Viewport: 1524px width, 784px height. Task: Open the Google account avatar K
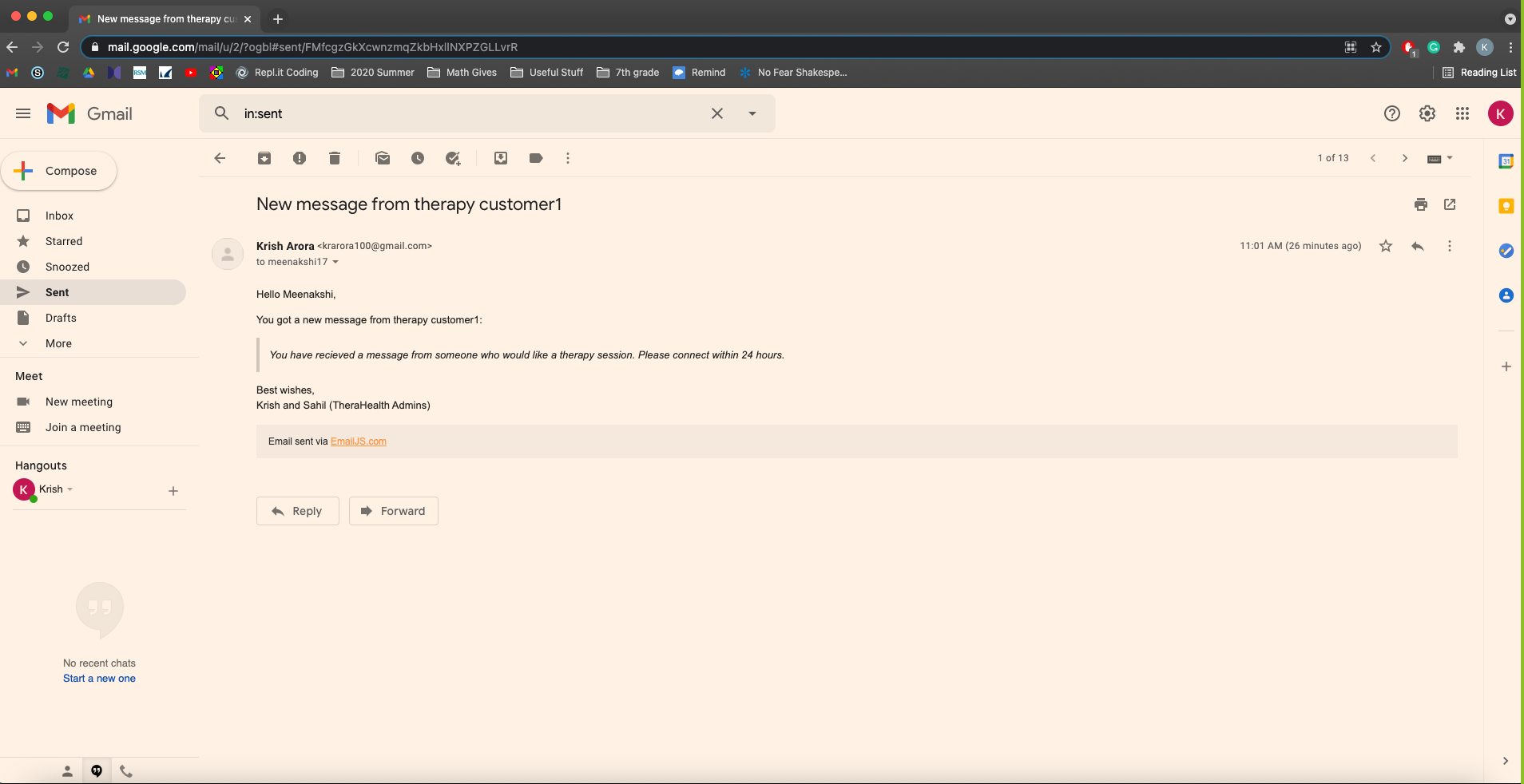(x=1501, y=113)
